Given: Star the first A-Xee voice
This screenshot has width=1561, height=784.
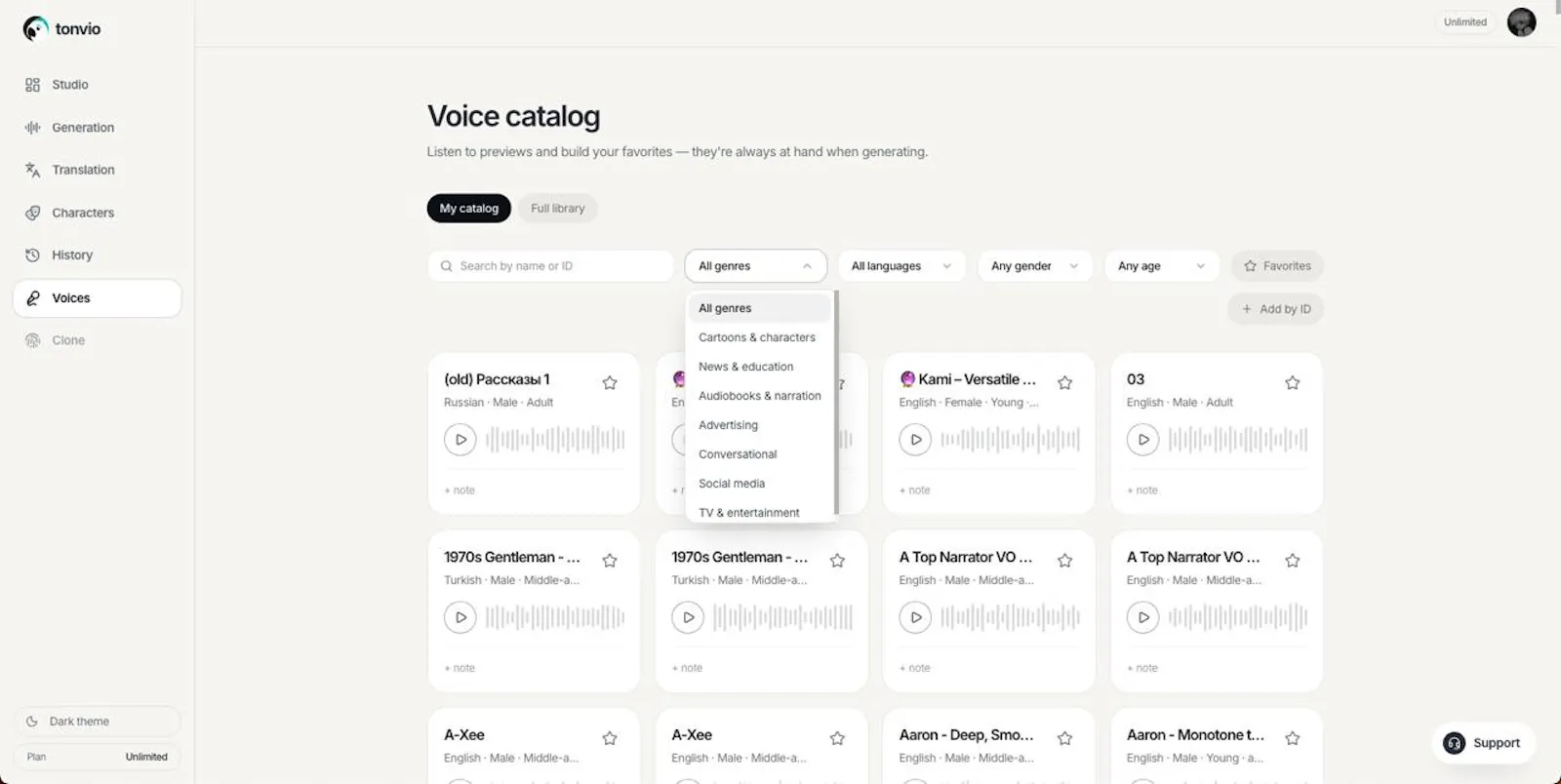Looking at the screenshot, I should pyautogui.click(x=610, y=738).
